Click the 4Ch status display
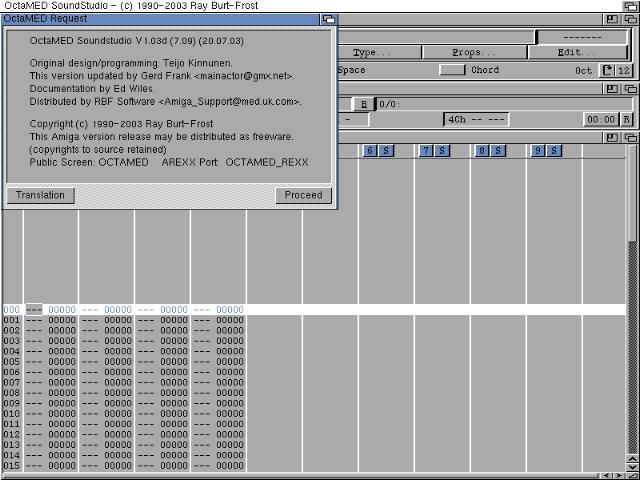Screen dimensions: 640x480 pyautogui.click(x=476, y=120)
